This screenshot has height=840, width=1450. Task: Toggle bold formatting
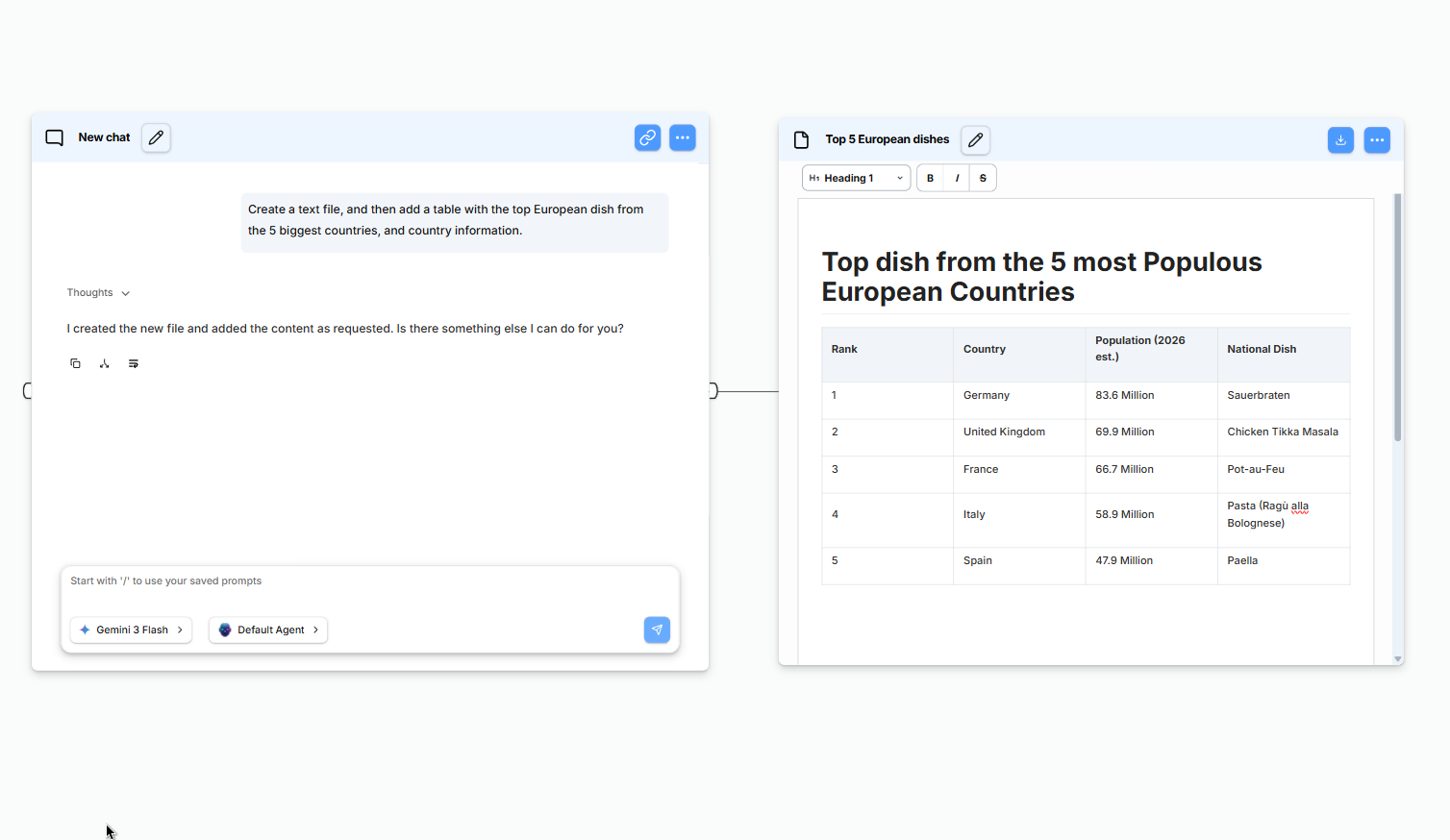click(x=930, y=177)
